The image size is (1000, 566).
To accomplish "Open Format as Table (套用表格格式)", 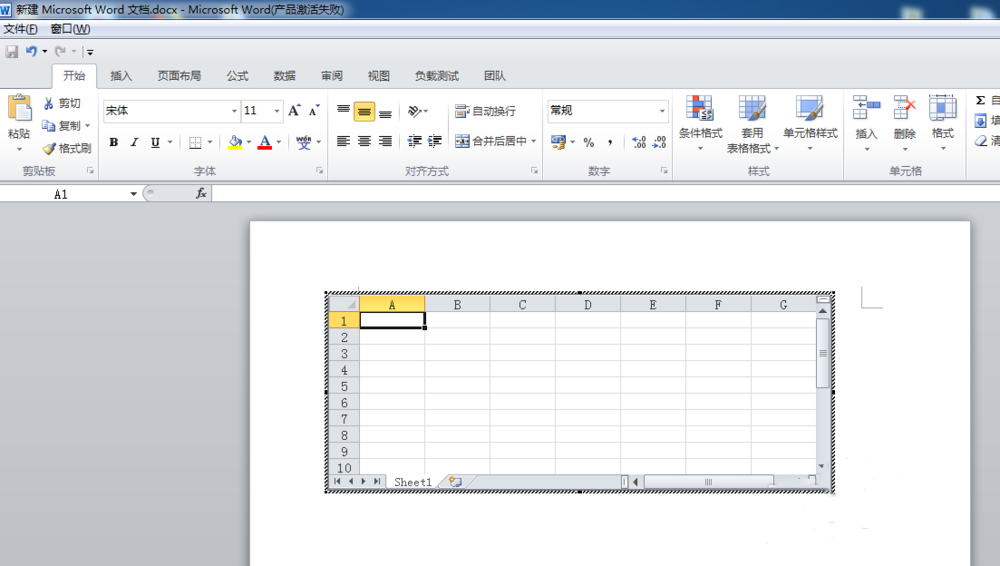I will point(753,124).
